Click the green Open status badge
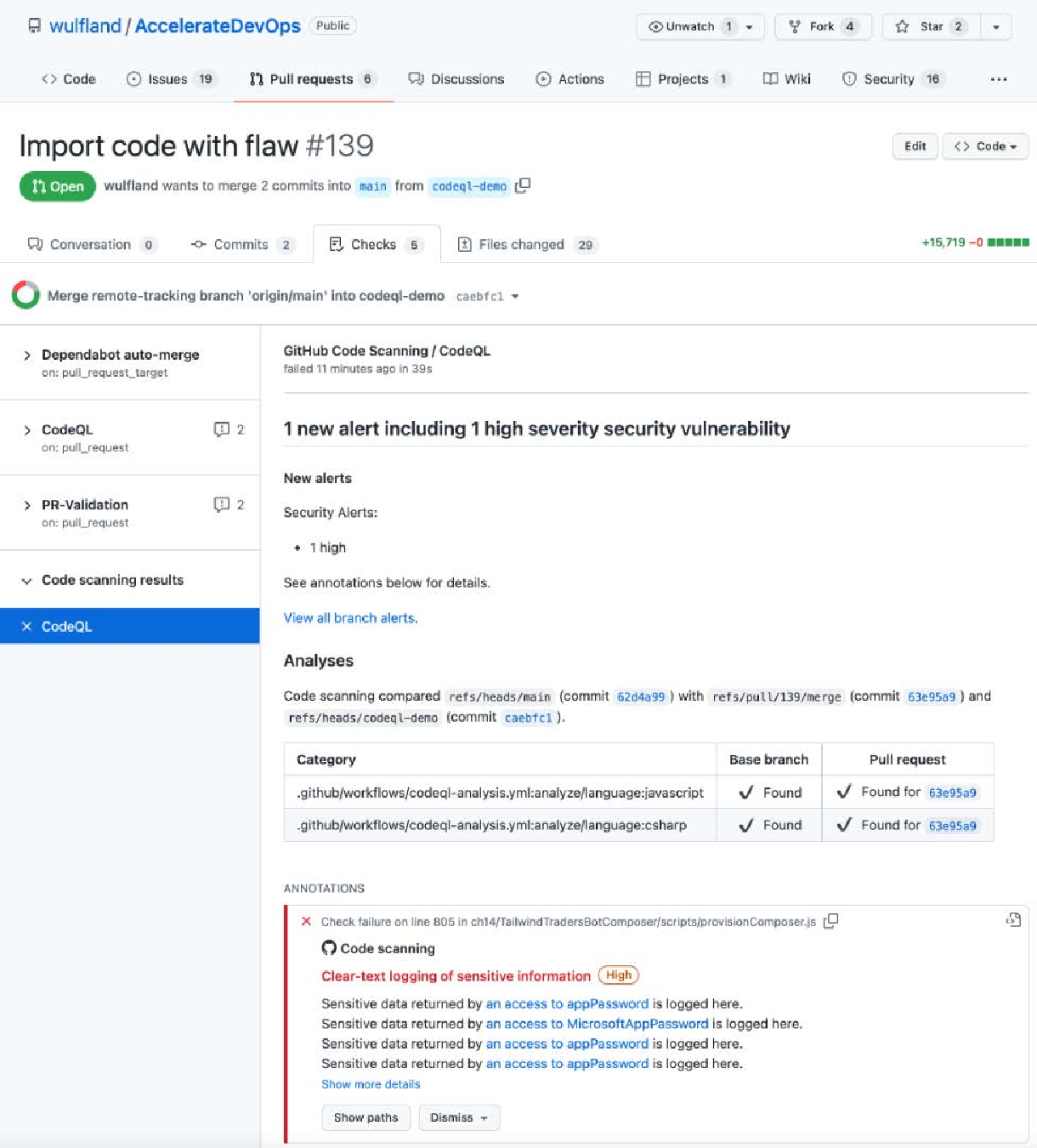Screen dimensions: 1037x1148 58,186
